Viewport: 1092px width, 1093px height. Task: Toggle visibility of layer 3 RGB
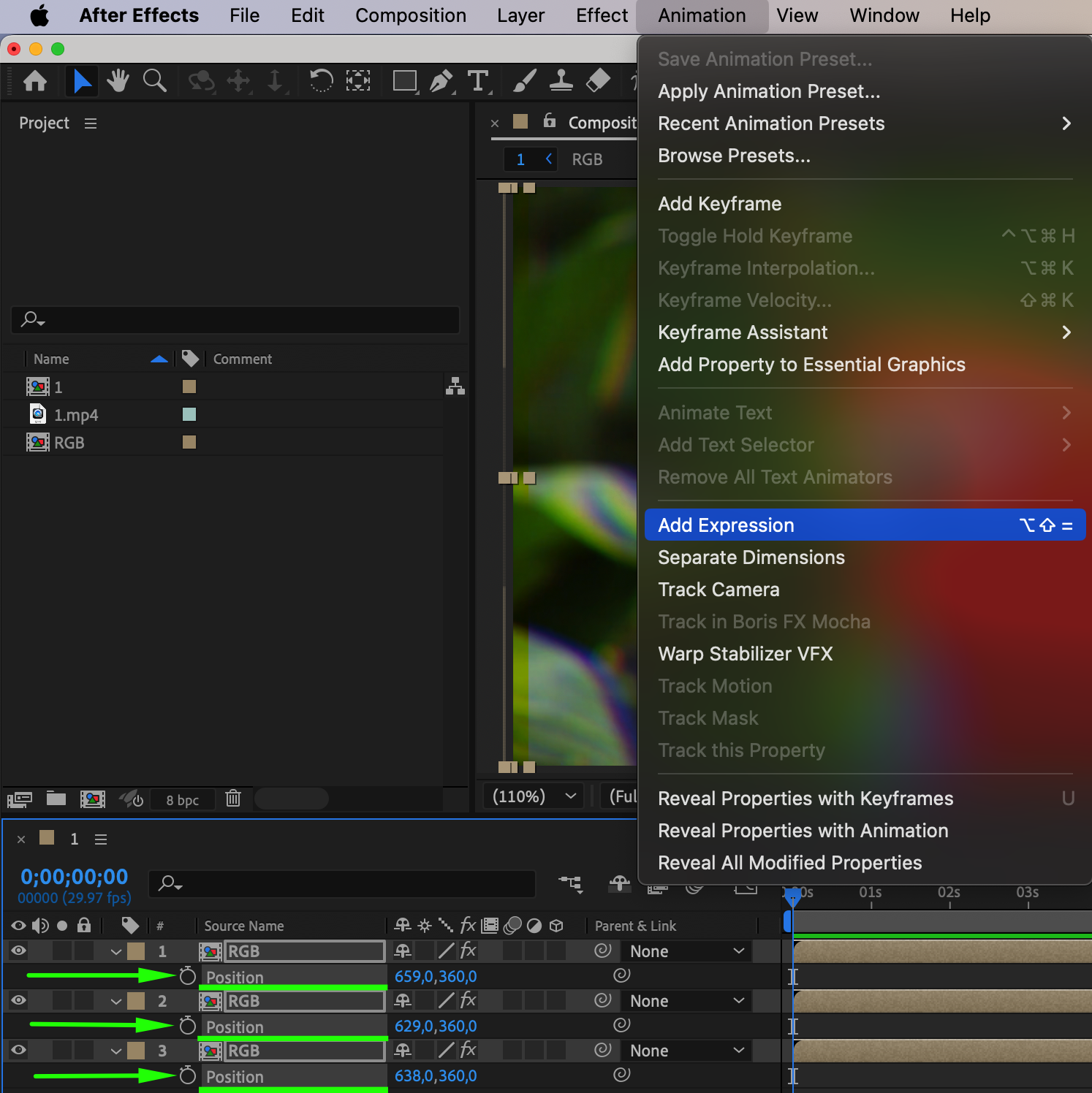(19, 1050)
